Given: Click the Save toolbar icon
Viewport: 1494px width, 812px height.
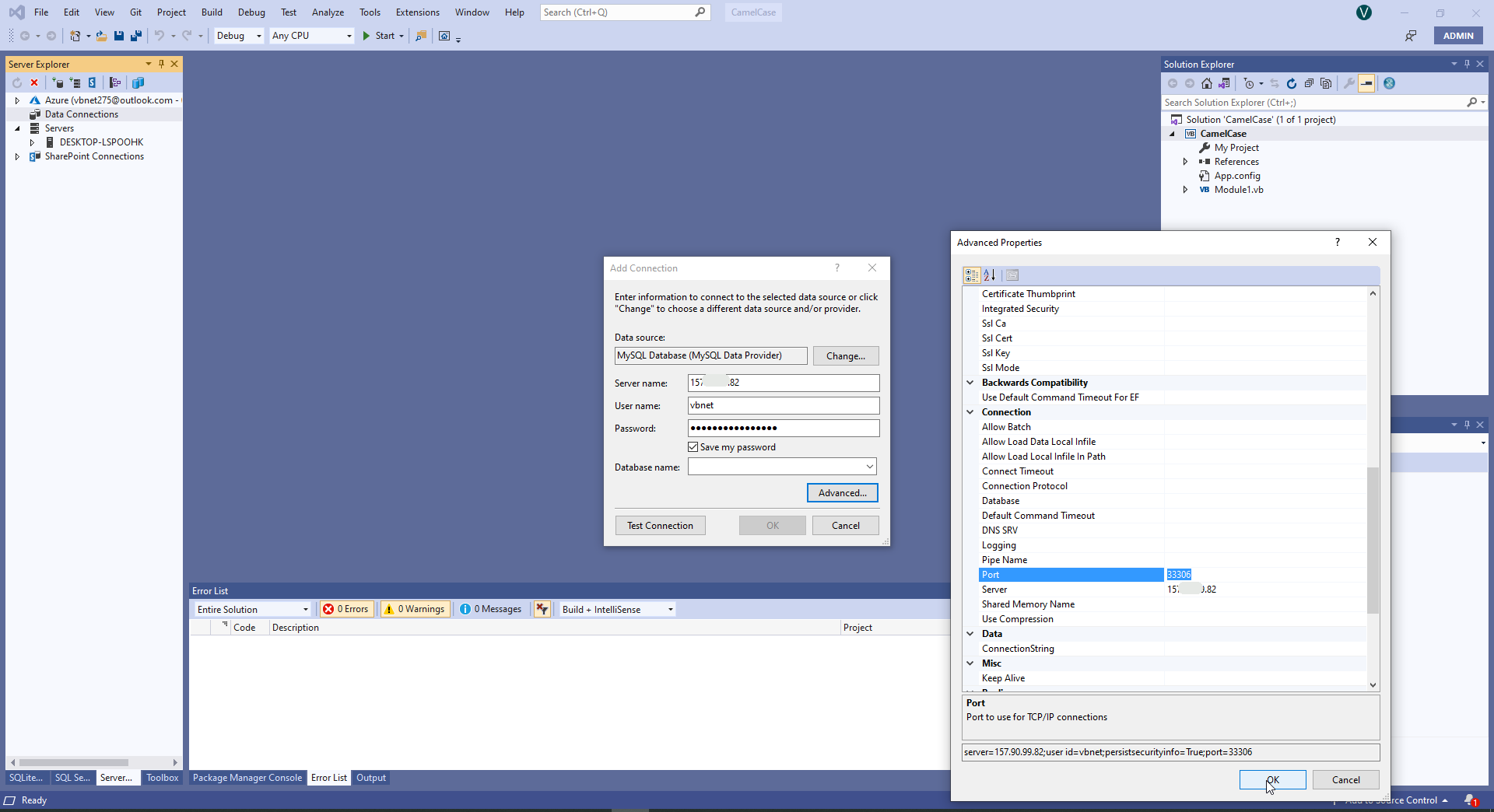Looking at the screenshot, I should click(119, 36).
